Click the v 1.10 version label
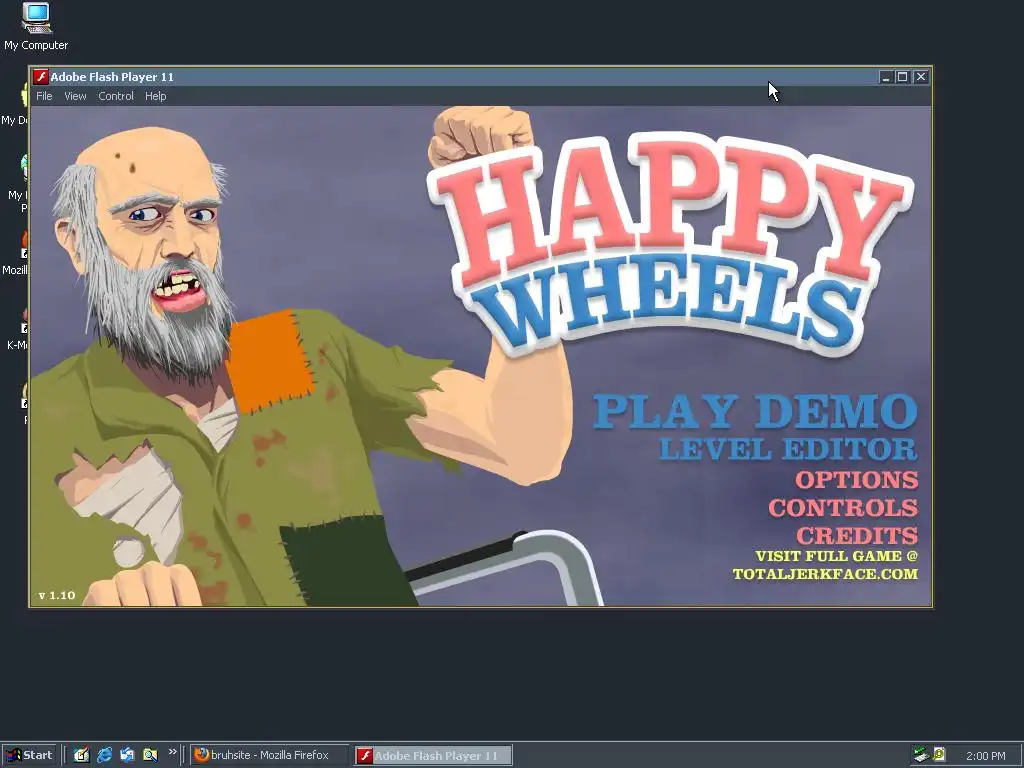 click(57, 596)
